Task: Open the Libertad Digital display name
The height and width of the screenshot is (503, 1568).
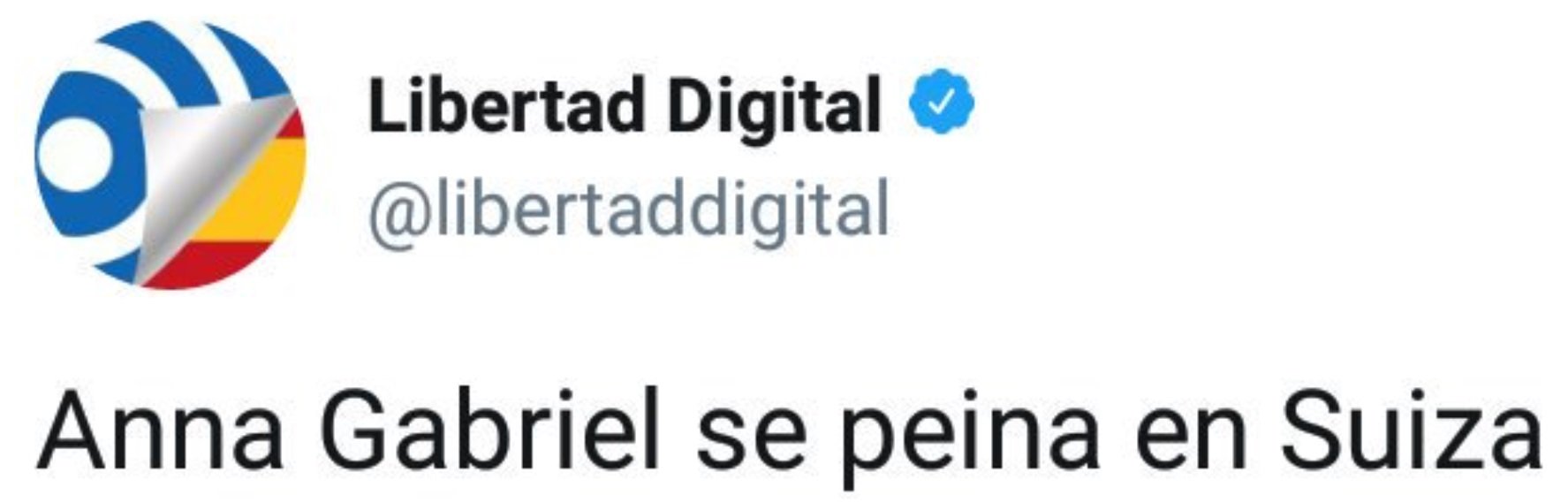Action: [x=625, y=106]
